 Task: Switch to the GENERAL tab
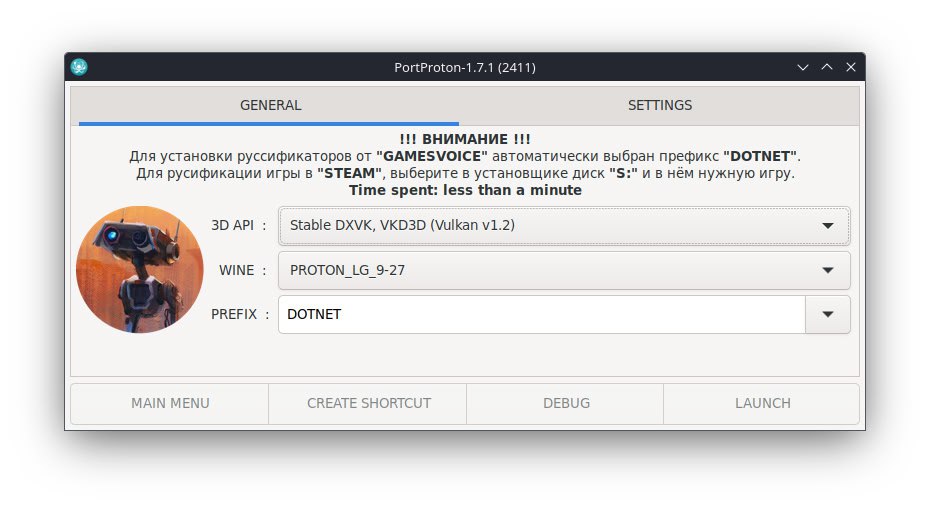270,106
